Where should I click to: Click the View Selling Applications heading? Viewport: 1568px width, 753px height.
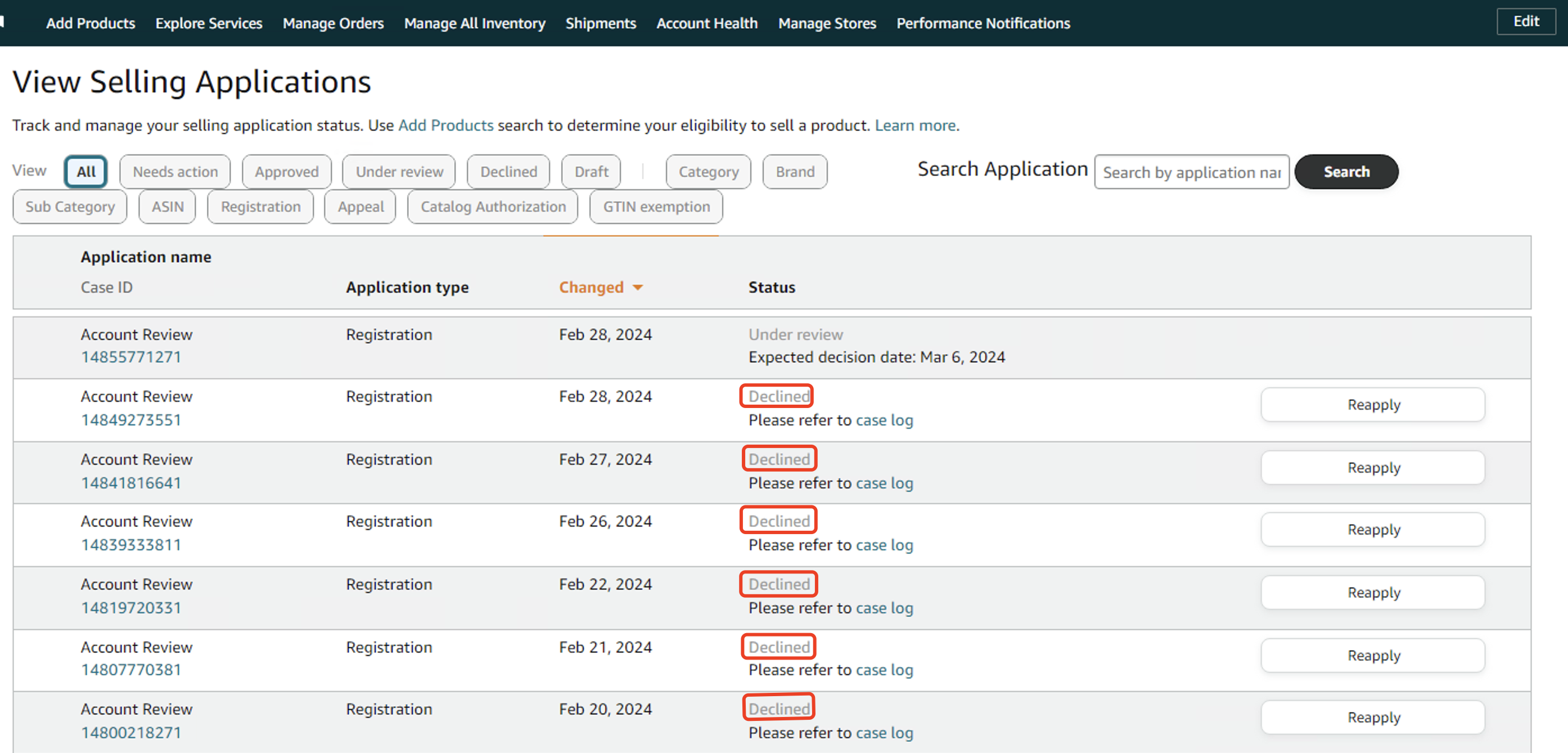coord(192,82)
